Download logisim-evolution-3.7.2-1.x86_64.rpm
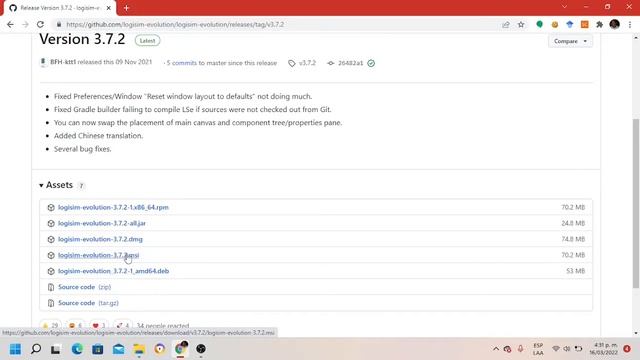640x360 pixels. click(x=113, y=207)
